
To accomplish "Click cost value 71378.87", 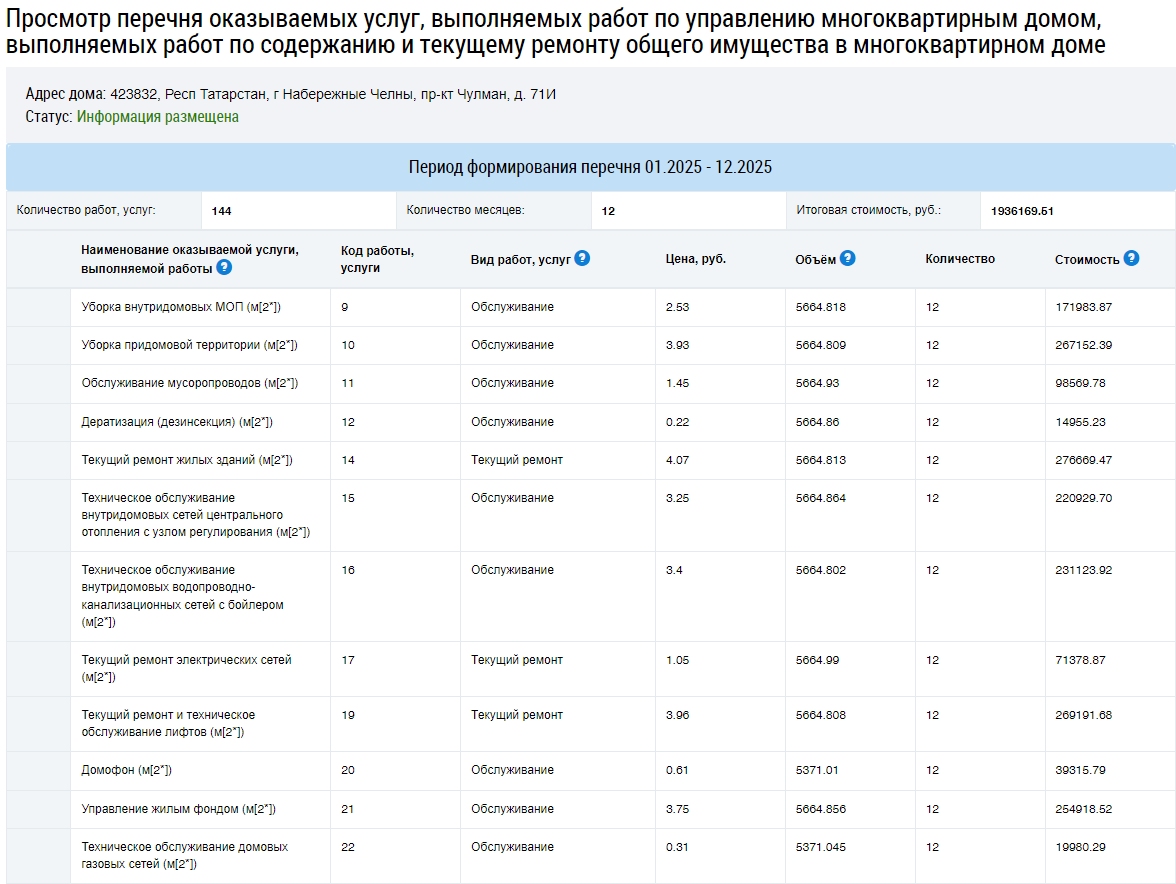I will click(x=1080, y=661).
